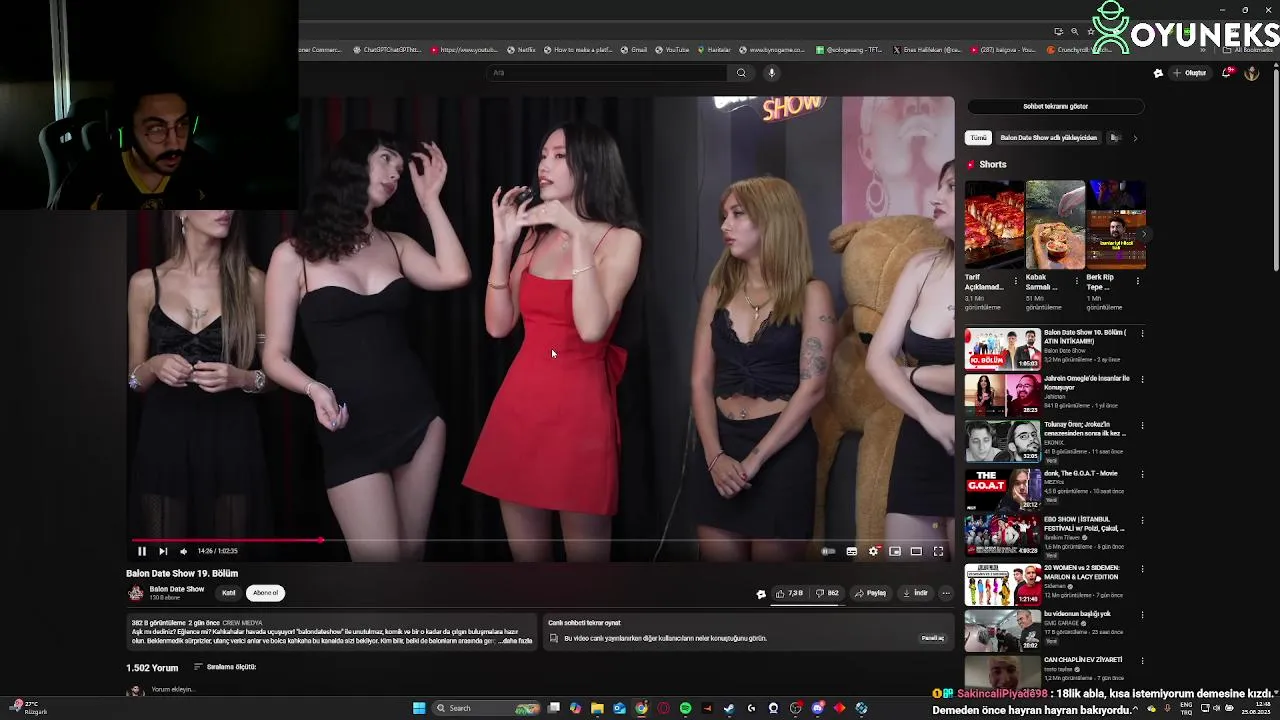Open the EBO SHOW İstanbul Festivali video
This screenshot has width=1280, height=720.
1002,537
